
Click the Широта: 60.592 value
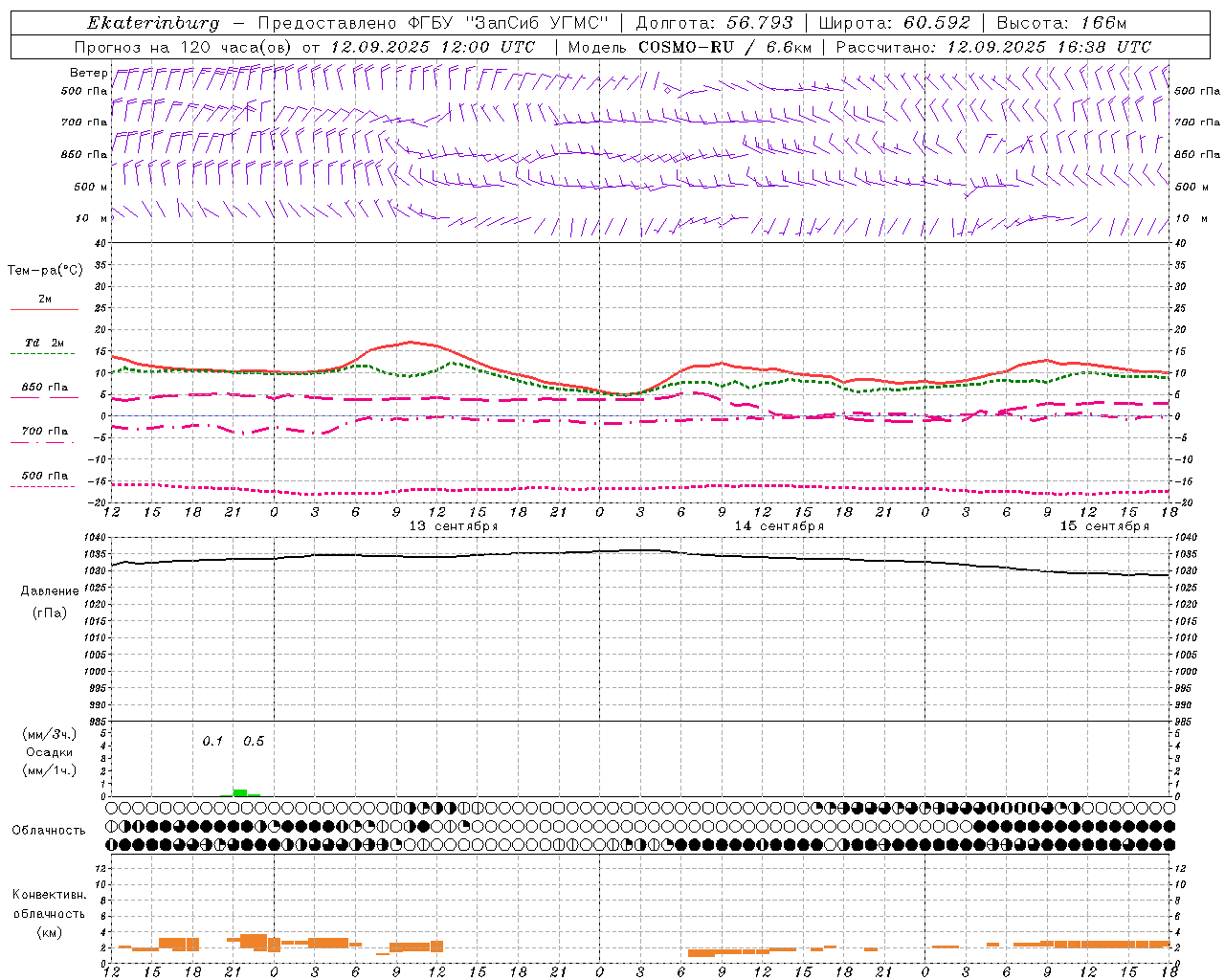[x=895, y=23]
